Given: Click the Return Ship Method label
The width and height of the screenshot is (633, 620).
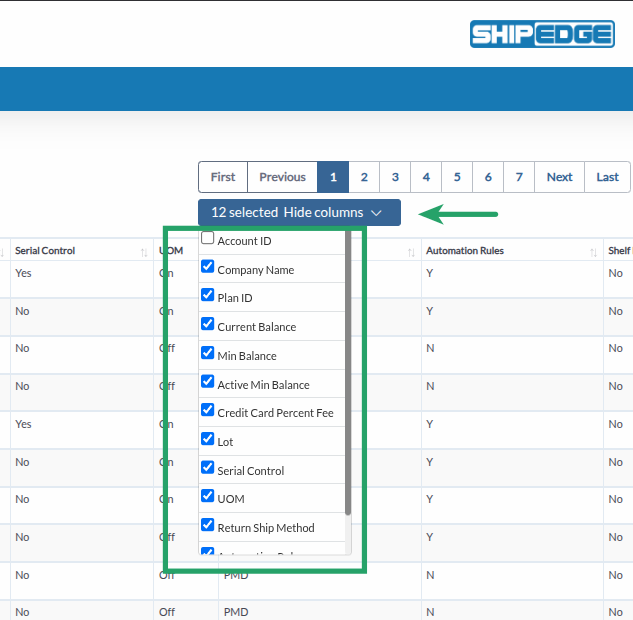Looking at the screenshot, I should 266,528.
